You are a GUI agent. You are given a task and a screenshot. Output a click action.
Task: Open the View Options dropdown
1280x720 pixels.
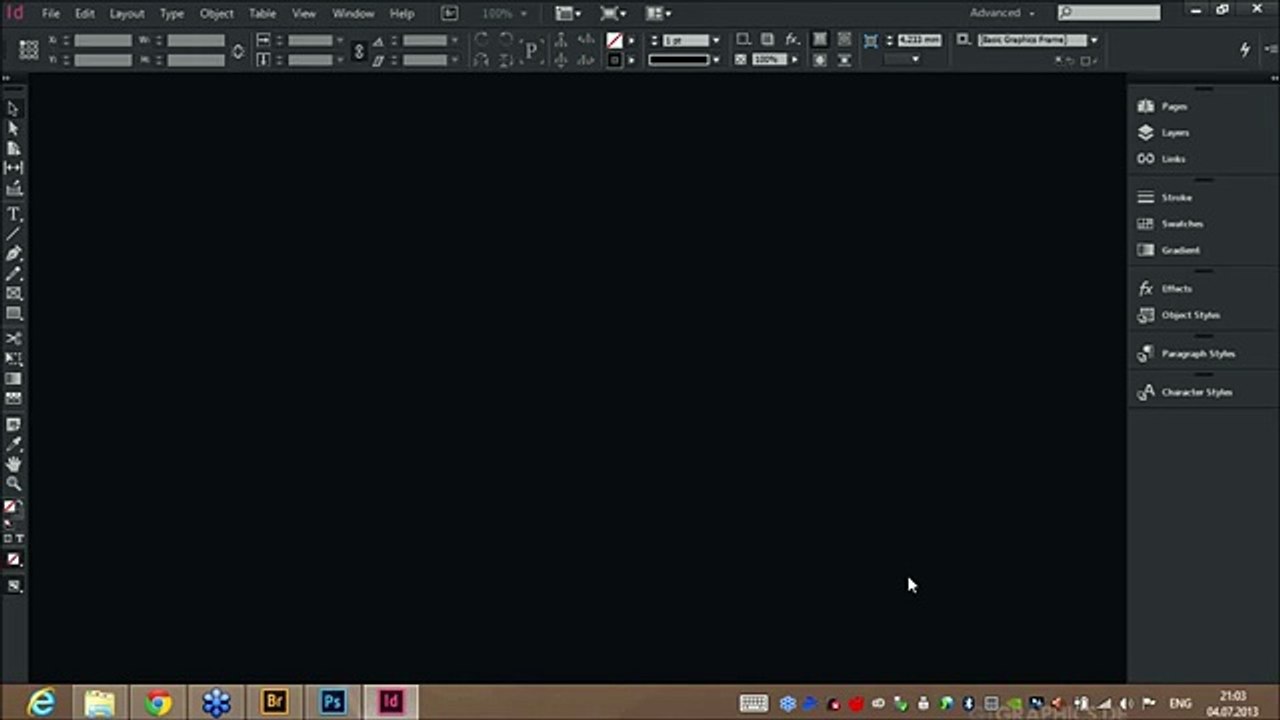point(568,14)
